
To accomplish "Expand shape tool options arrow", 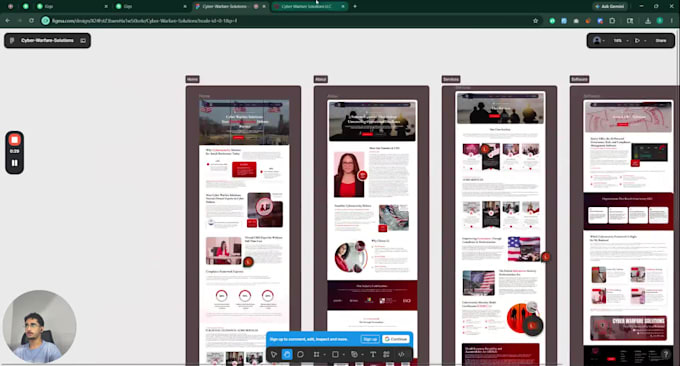I will pos(343,355).
